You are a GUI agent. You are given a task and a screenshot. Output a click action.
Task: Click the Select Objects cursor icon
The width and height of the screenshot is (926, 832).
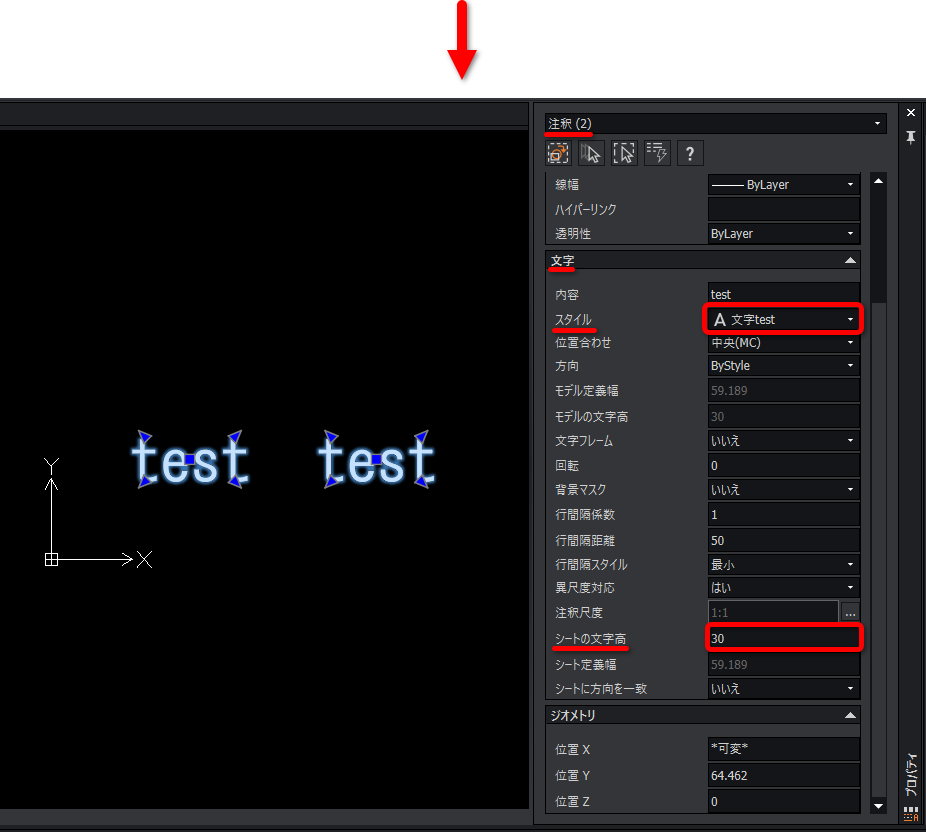(x=591, y=154)
